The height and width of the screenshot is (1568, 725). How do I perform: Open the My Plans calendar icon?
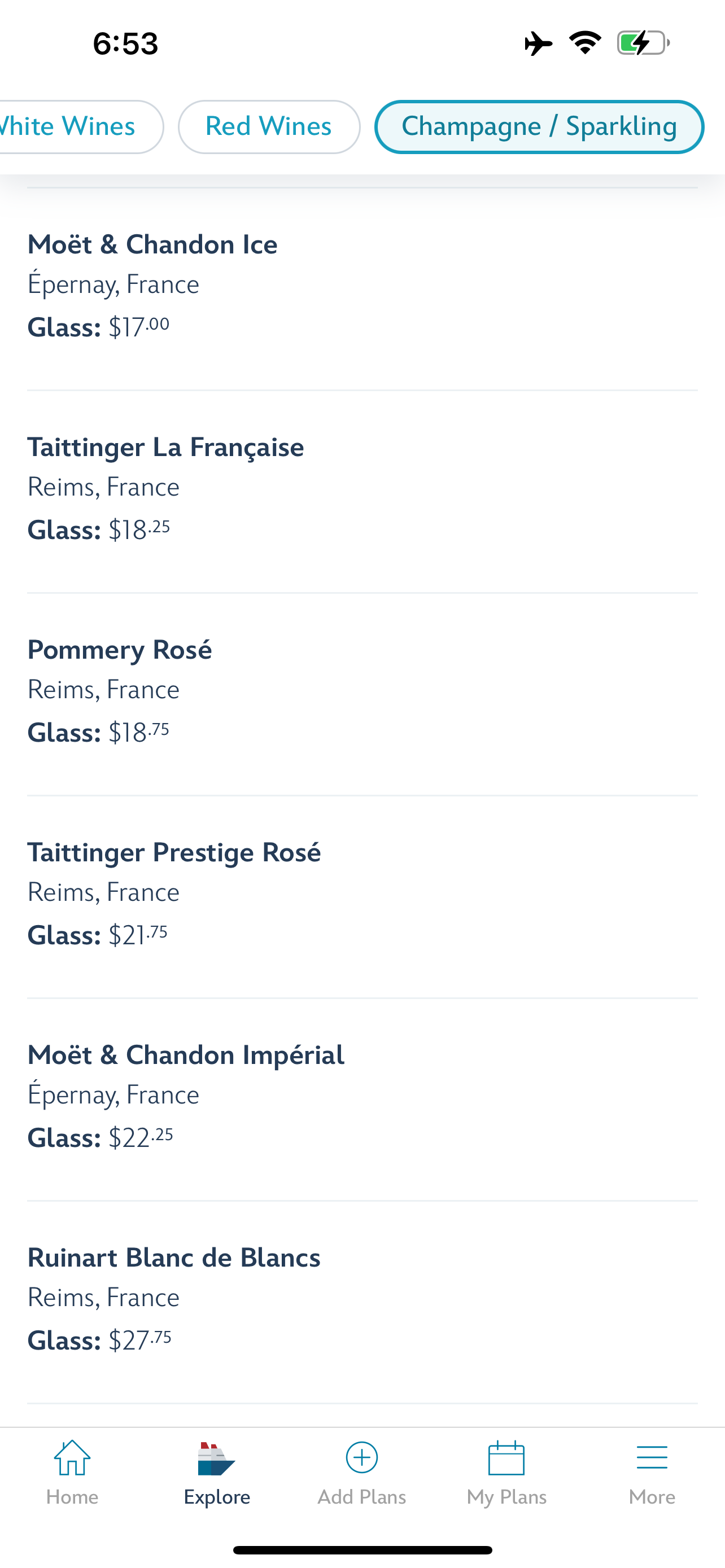506,1458
